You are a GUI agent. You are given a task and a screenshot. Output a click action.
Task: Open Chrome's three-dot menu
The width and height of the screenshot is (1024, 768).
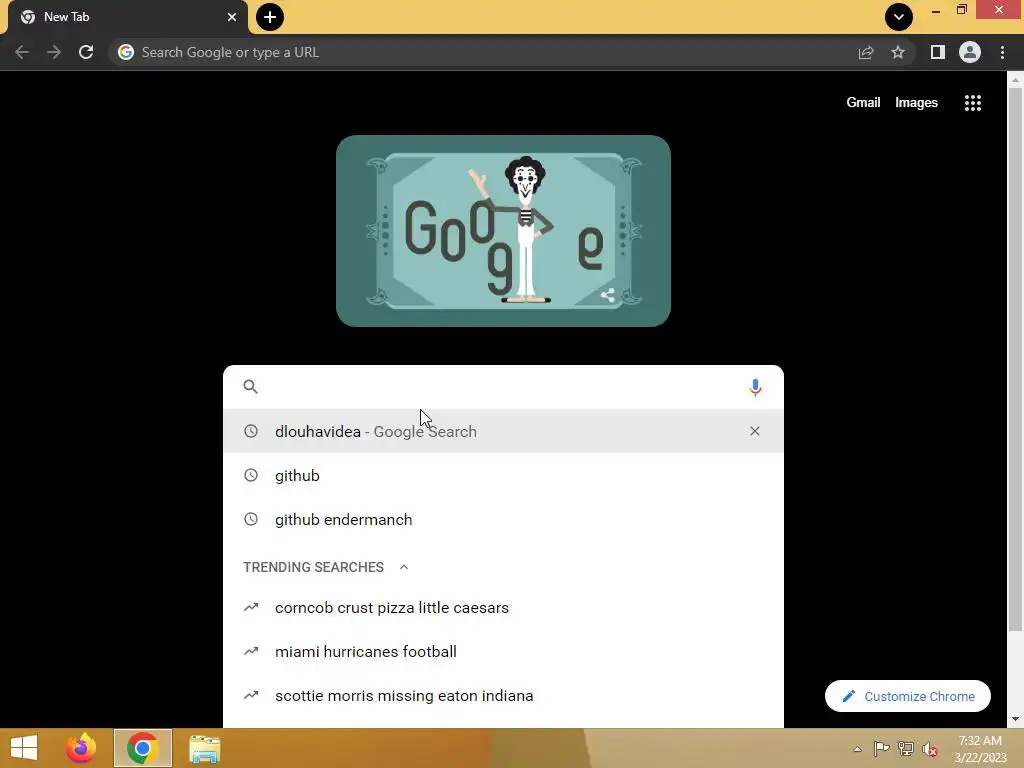[x=1002, y=52]
